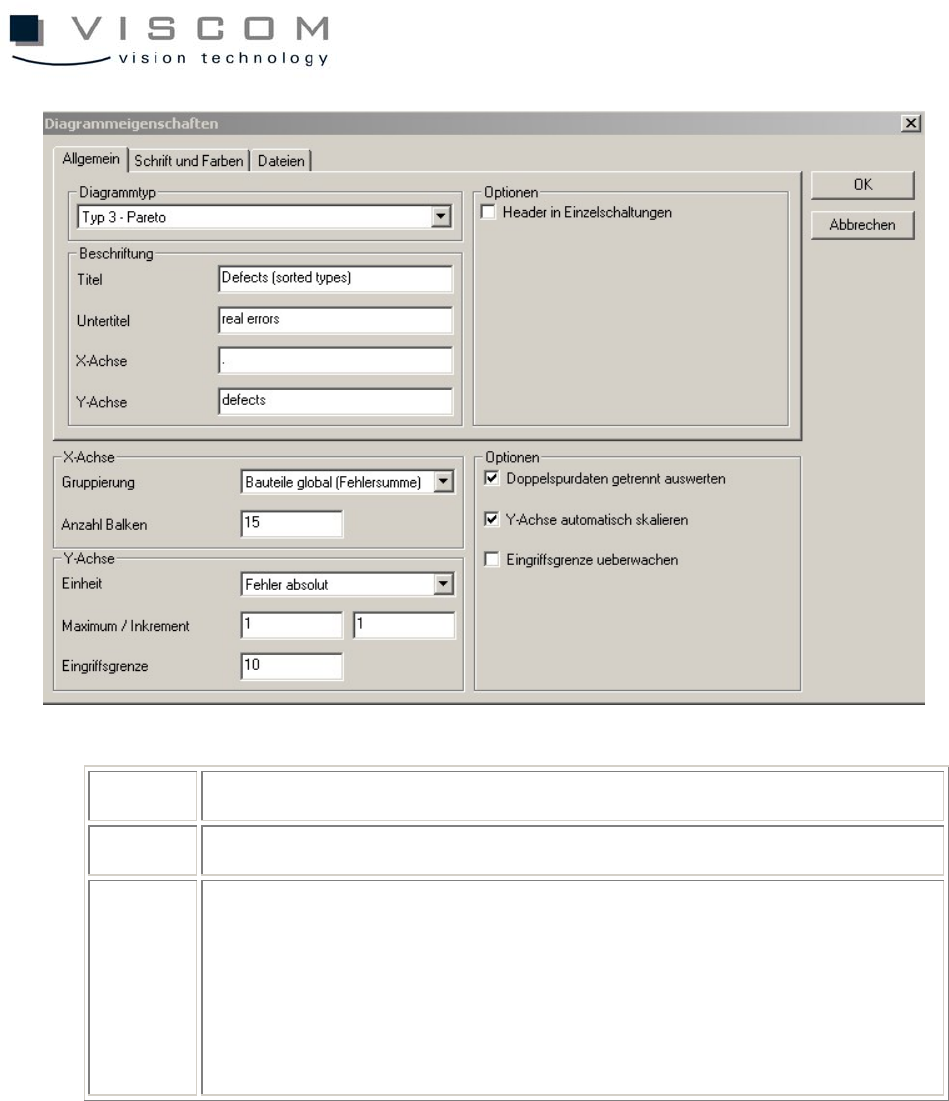Focus the Y-Achse field containing defects
949x1101 pixels.
click(x=336, y=401)
